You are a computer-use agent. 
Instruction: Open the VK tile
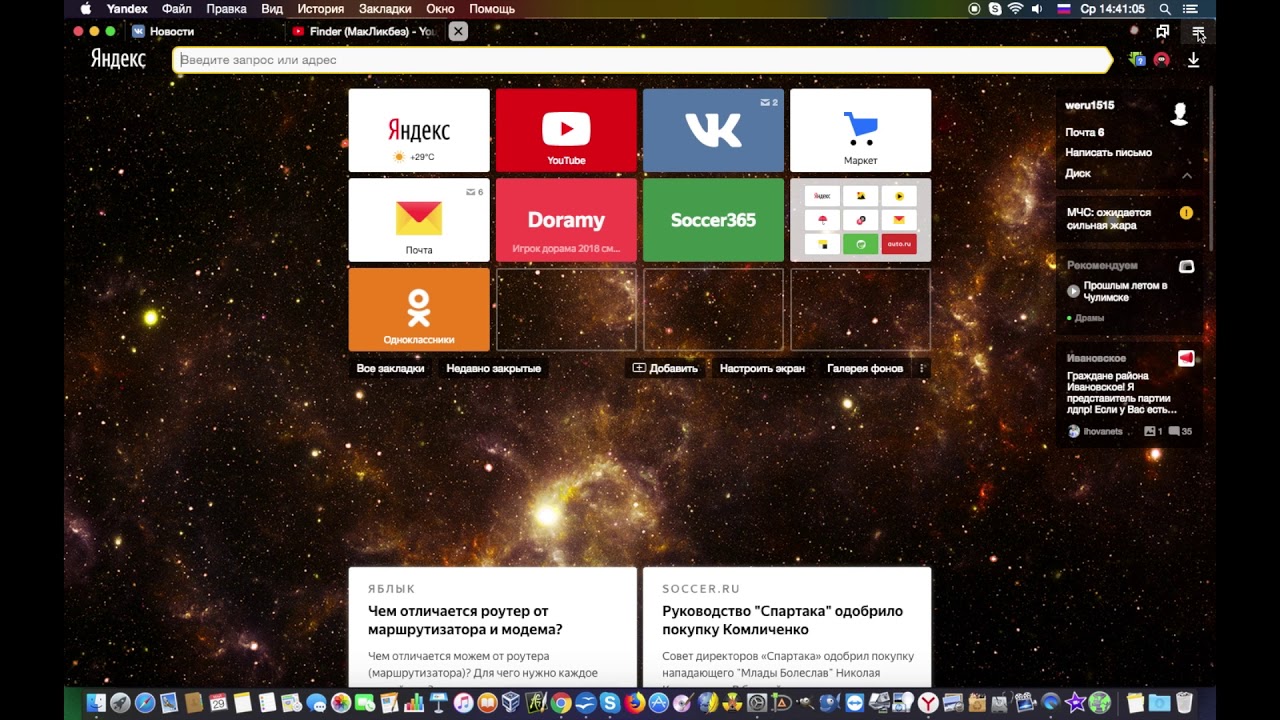(x=713, y=130)
